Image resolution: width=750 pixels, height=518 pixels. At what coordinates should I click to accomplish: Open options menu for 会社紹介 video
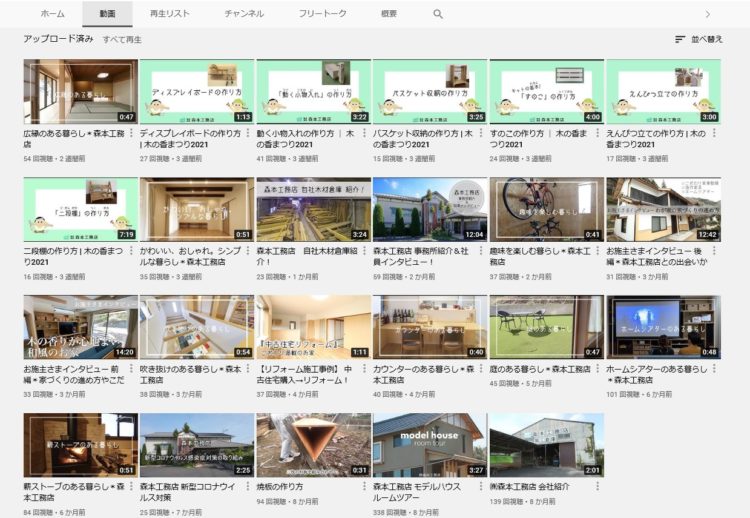click(598, 486)
